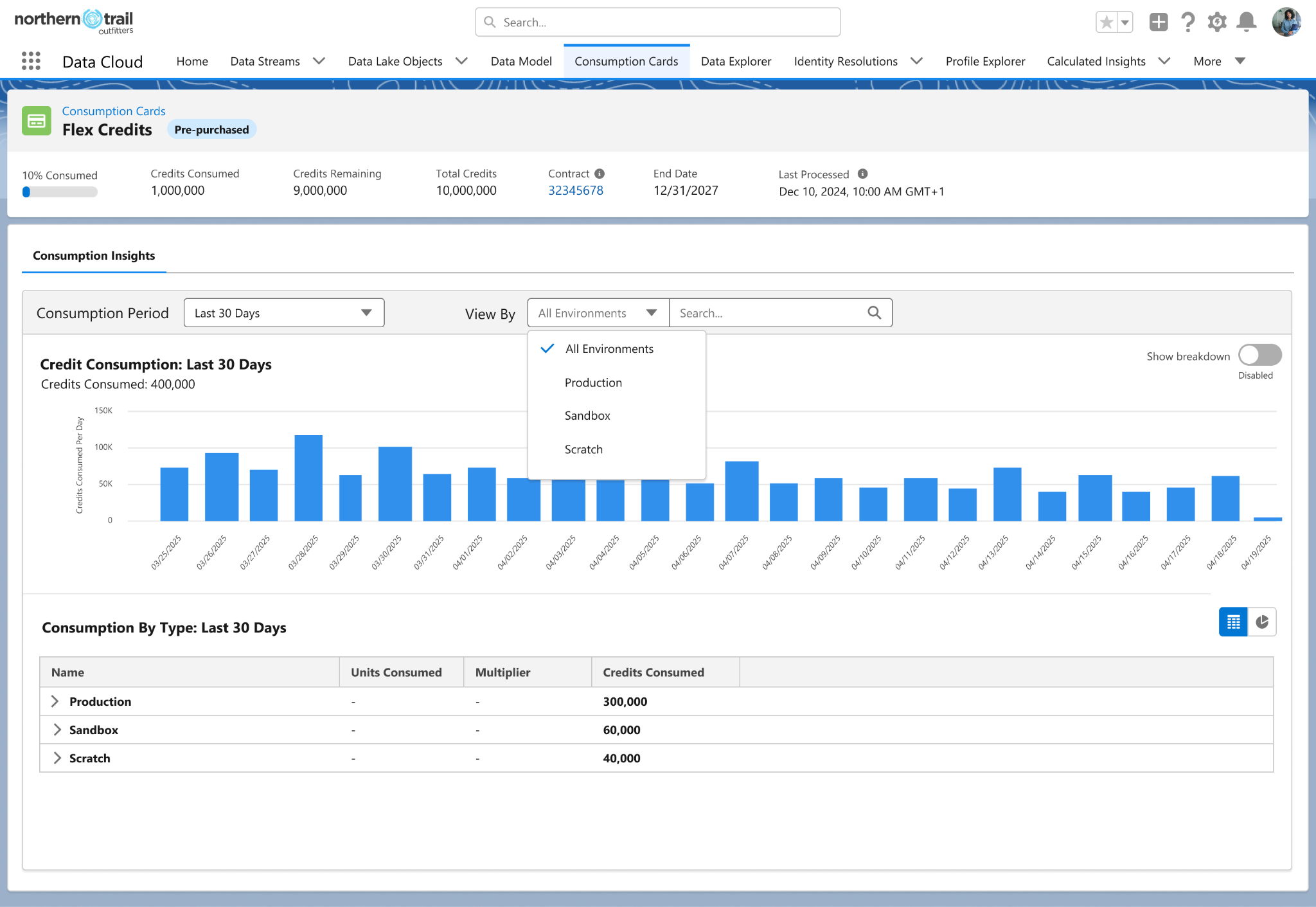Viewport: 1316px width, 907px height.
Task: Open contract link 32345678
Action: pyautogui.click(x=576, y=190)
